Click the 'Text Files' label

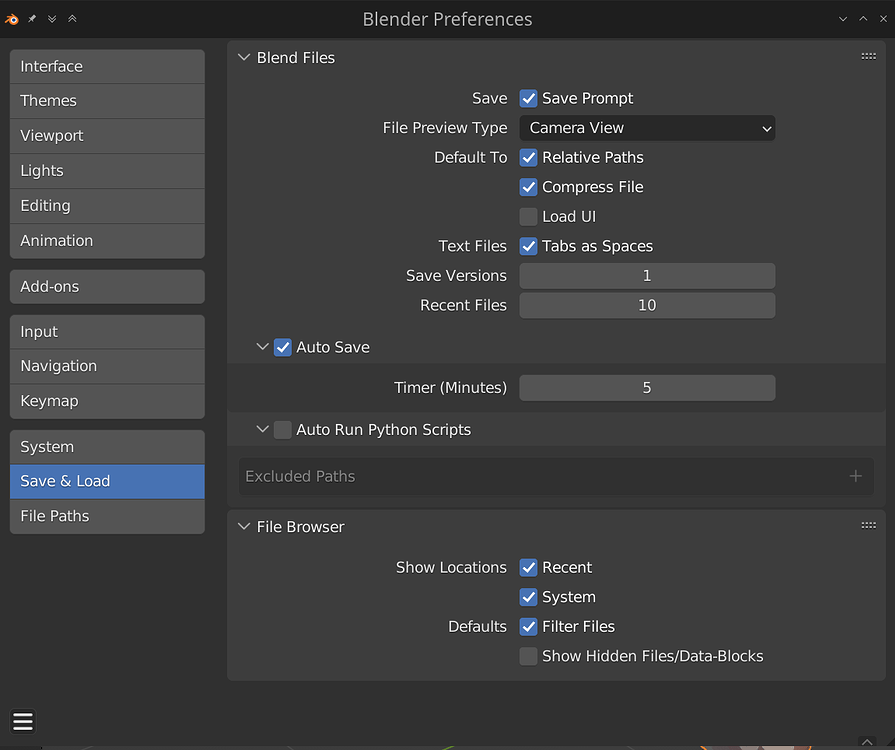472,246
